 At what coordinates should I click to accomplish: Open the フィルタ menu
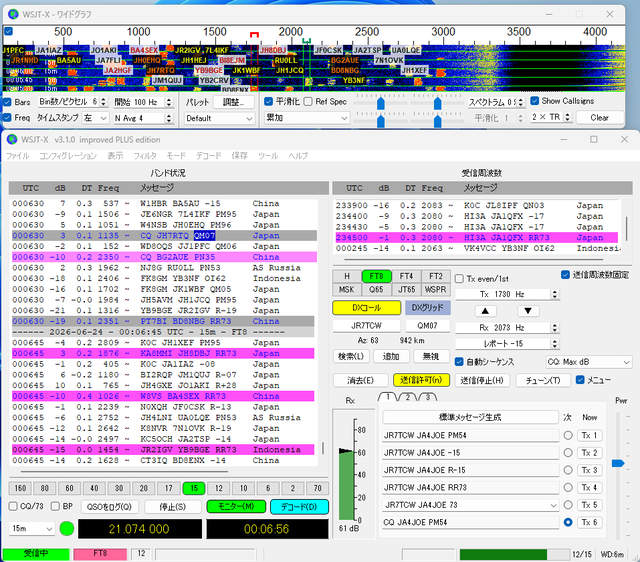tap(145, 155)
